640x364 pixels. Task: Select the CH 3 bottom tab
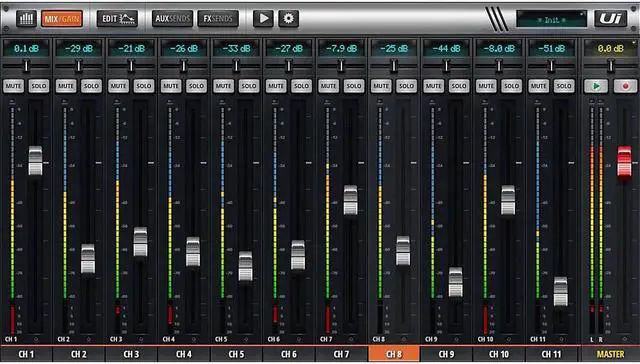131,354
